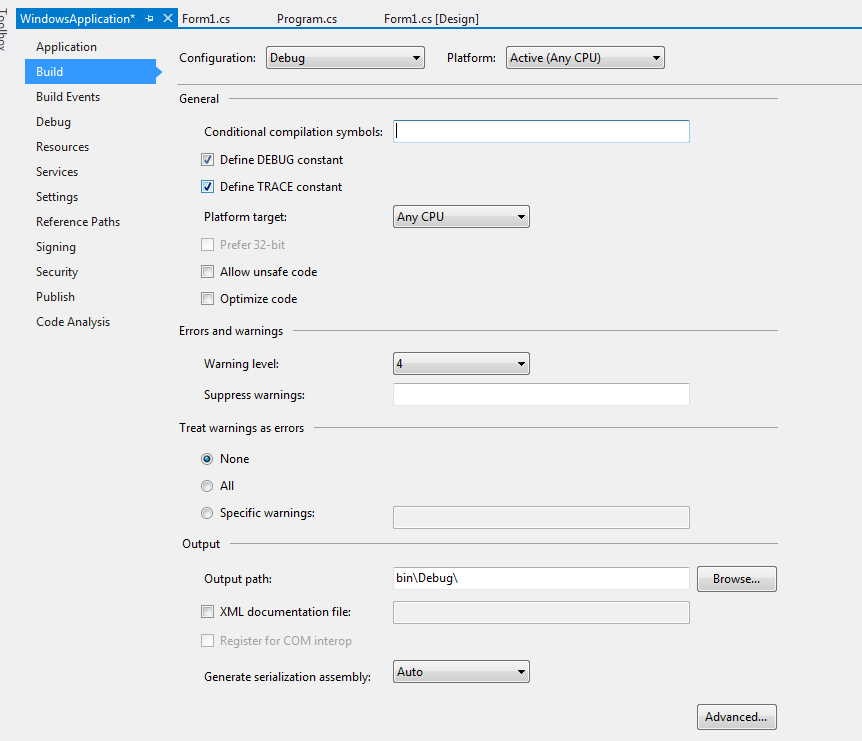The image size is (862, 741).
Task: Pin the WindowsApplication tab
Action: (149, 19)
